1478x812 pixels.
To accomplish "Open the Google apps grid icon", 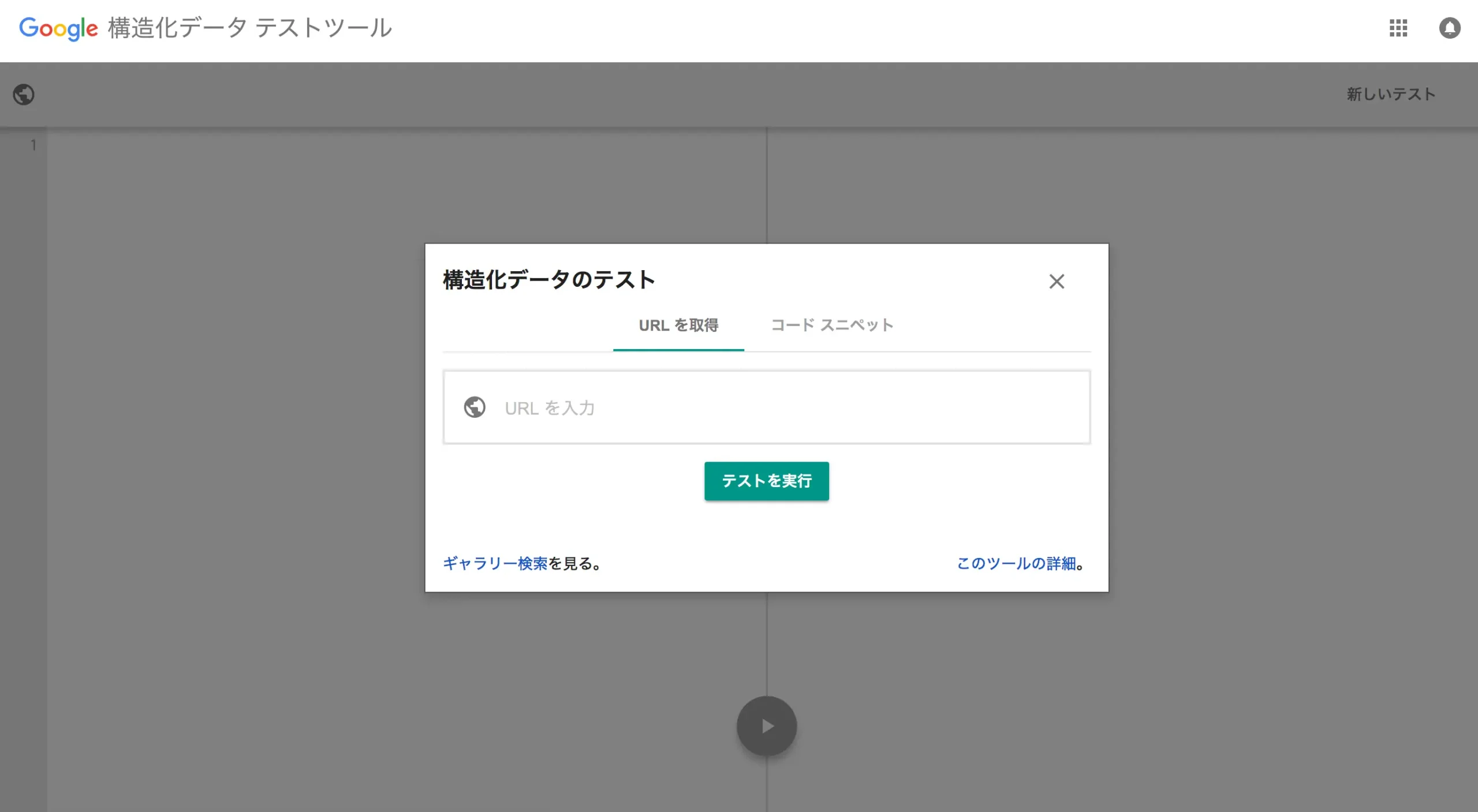I will click(1398, 28).
